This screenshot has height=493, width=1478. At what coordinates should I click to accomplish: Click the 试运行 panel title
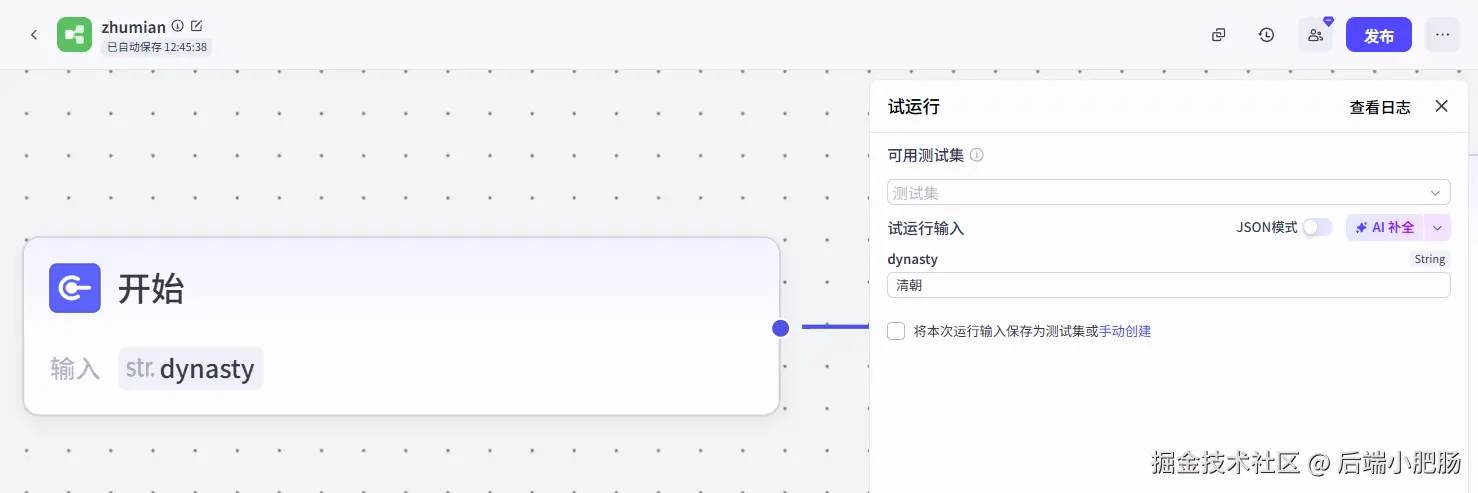(x=914, y=106)
